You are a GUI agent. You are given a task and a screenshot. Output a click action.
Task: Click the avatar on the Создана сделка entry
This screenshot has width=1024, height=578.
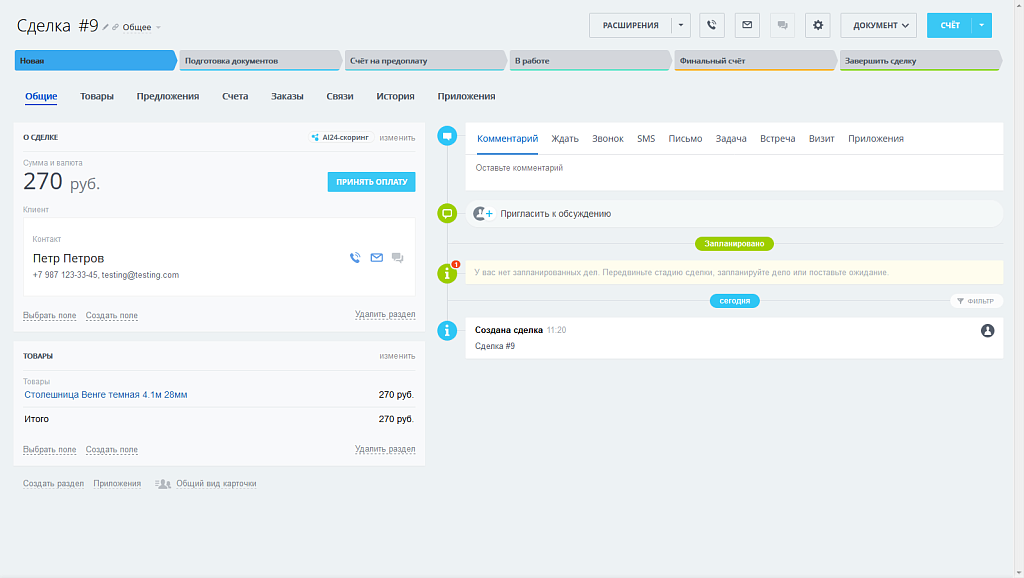point(985,330)
